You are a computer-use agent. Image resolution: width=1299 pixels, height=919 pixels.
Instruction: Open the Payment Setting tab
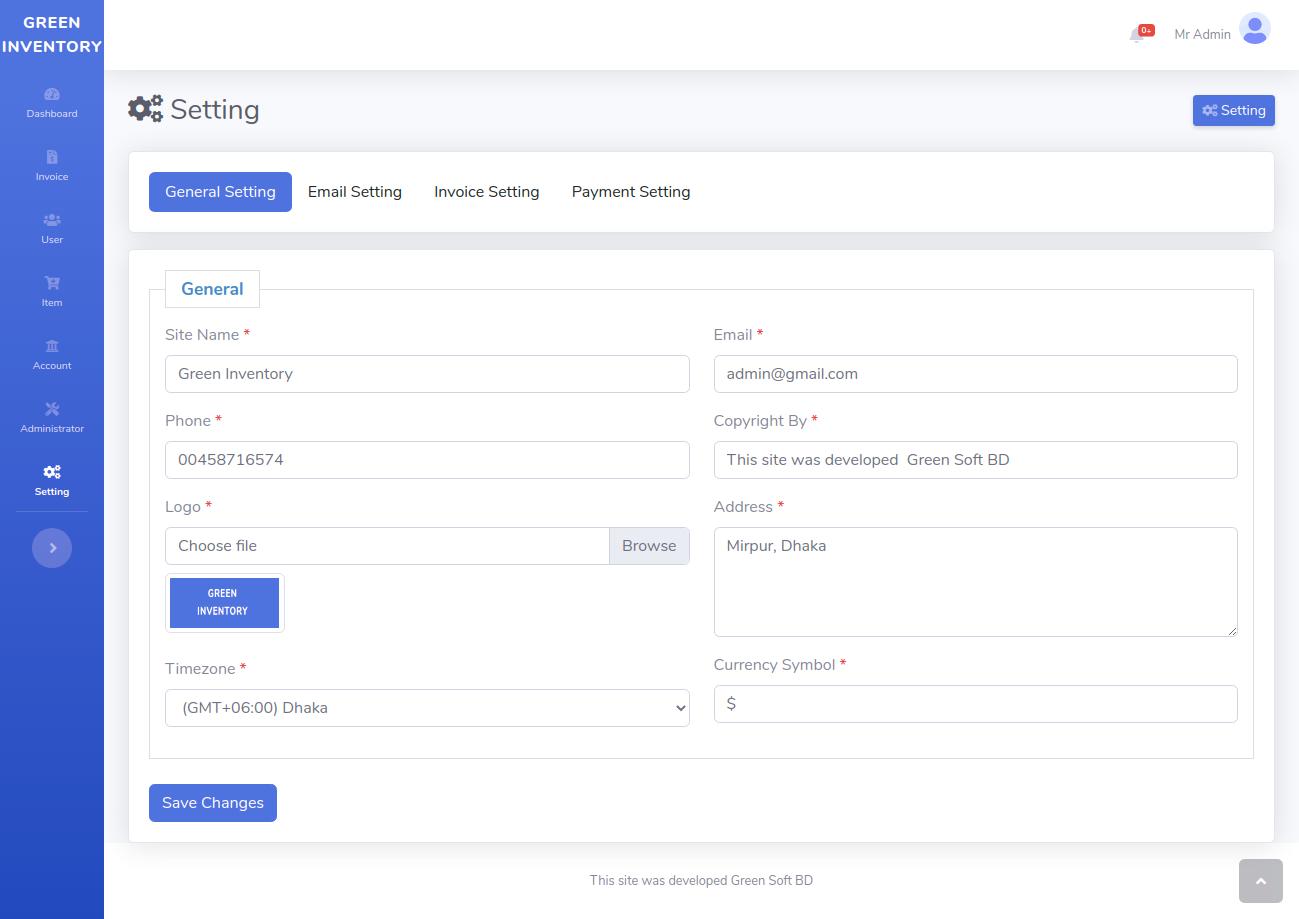[x=631, y=192]
